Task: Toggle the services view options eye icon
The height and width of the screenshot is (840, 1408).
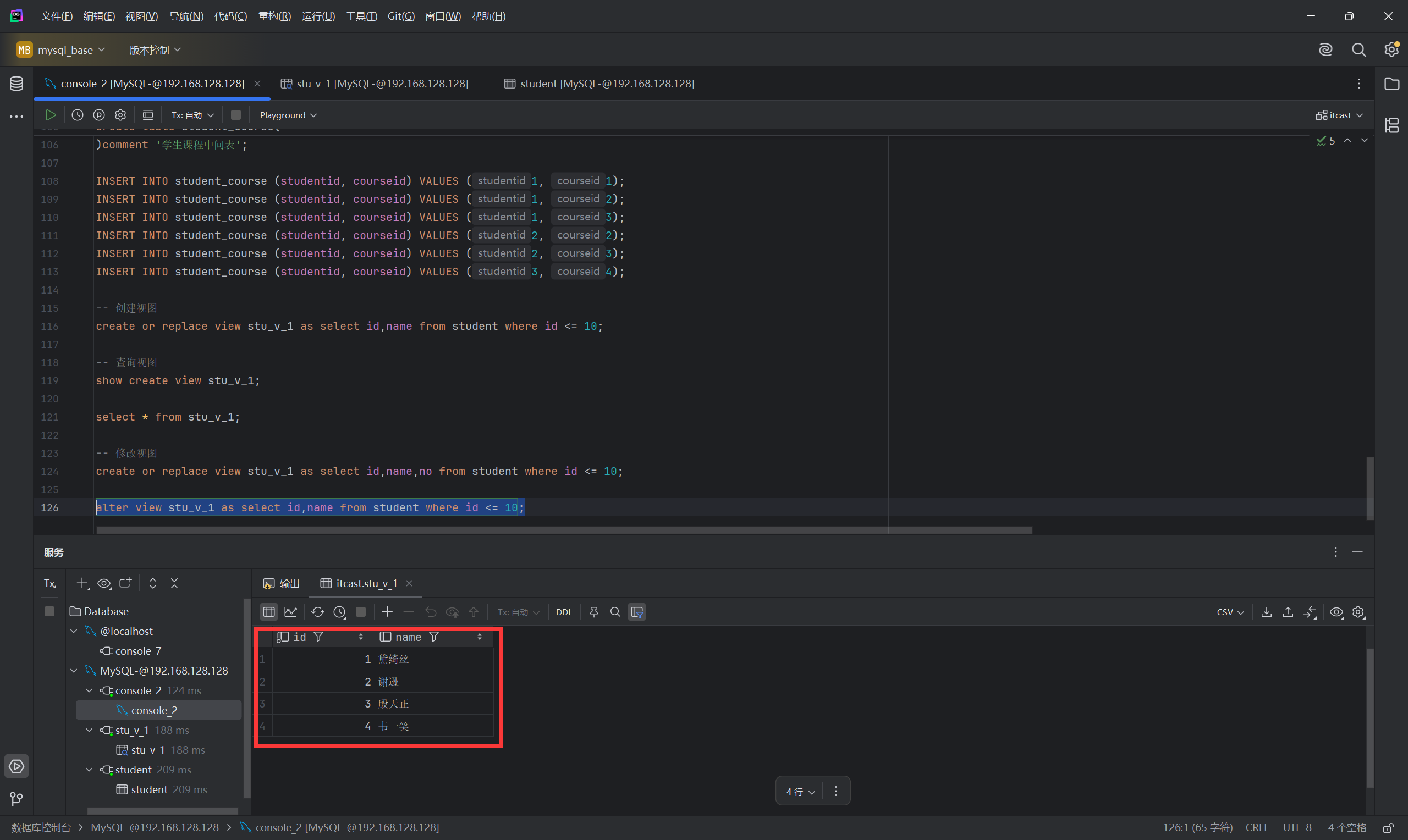Action: (104, 583)
